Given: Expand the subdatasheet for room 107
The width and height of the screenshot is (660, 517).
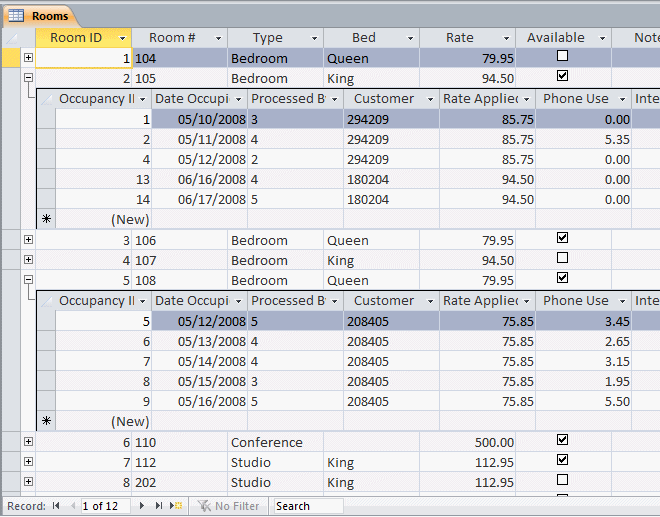Looking at the screenshot, I should pyautogui.click(x=28, y=259).
